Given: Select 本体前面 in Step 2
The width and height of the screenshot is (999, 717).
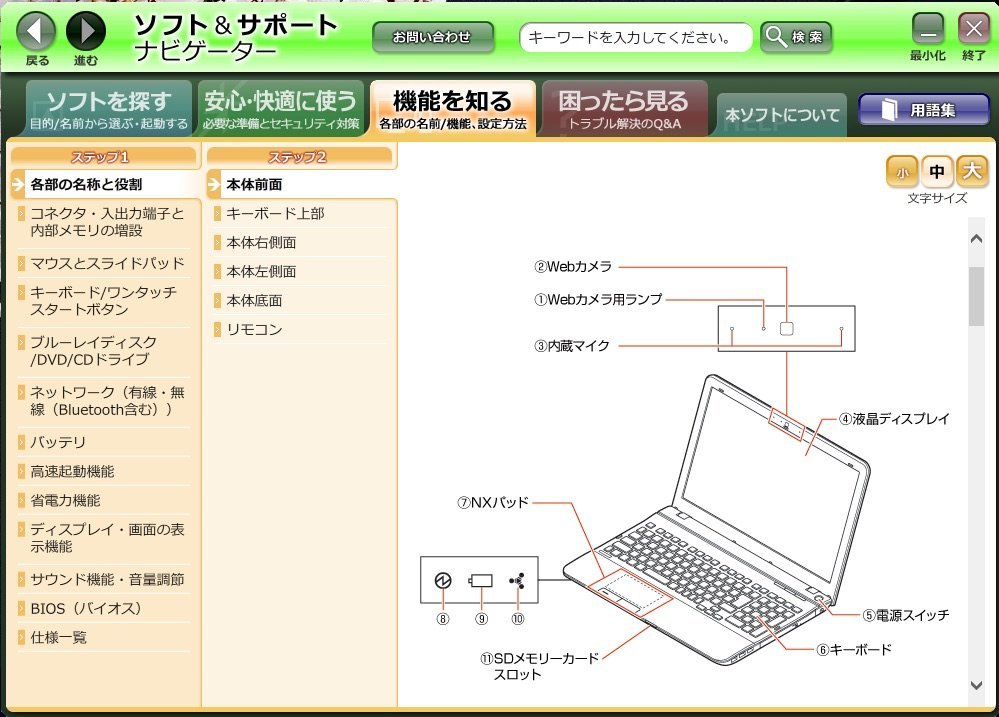Looking at the screenshot, I should (302, 185).
